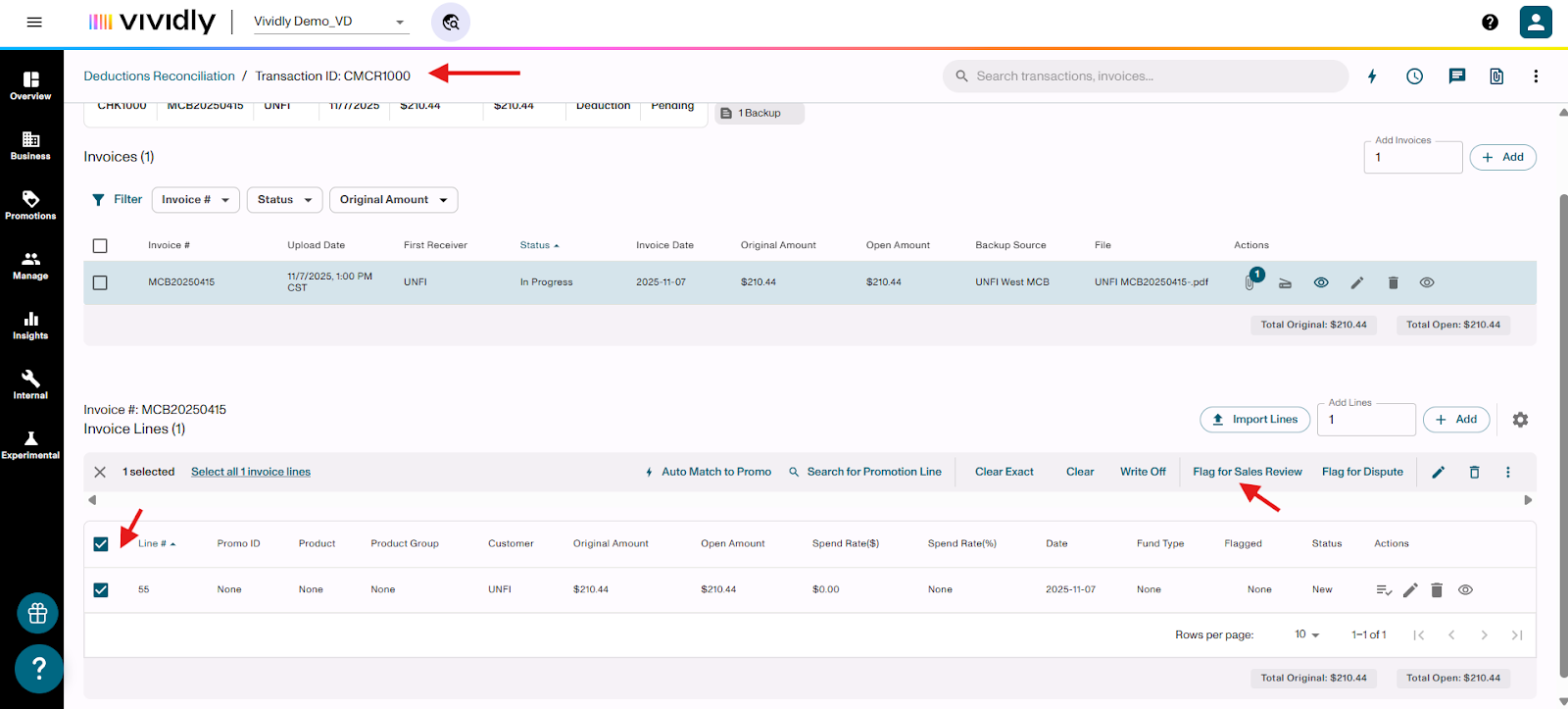Open the gift box icon
Image resolution: width=1568 pixels, height=709 pixels.
[x=38, y=614]
